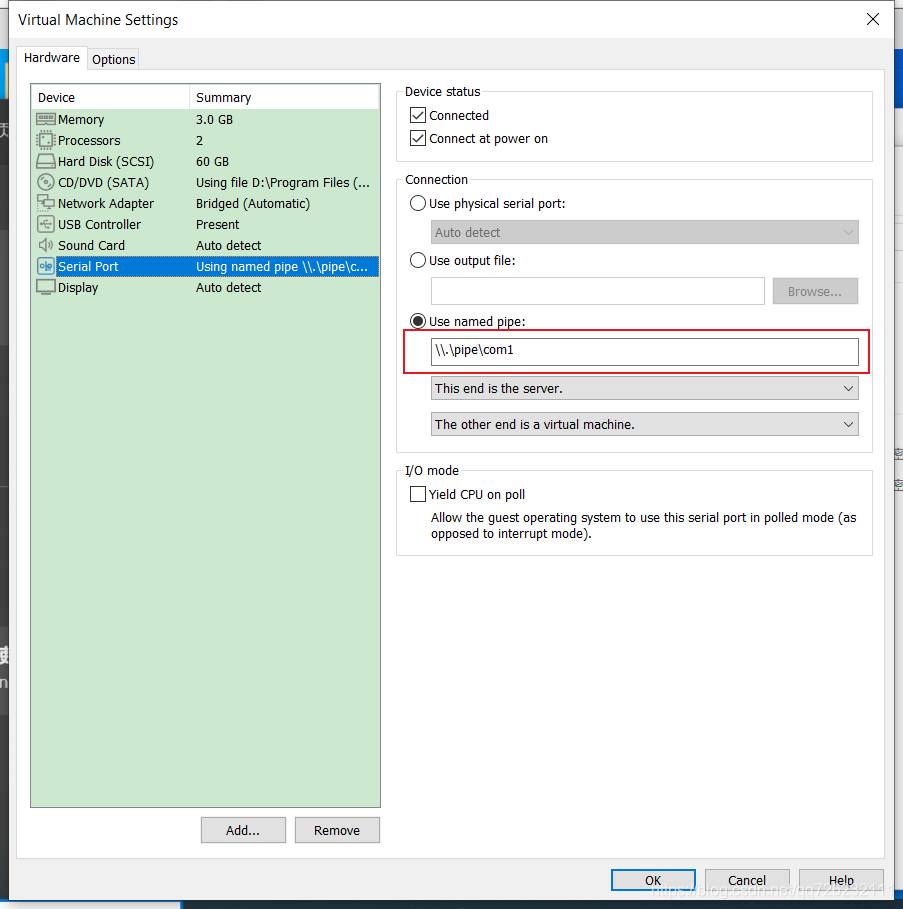Screen dimensions: 903x909
Task: Uncheck the Connected checkbox
Action: click(418, 115)
